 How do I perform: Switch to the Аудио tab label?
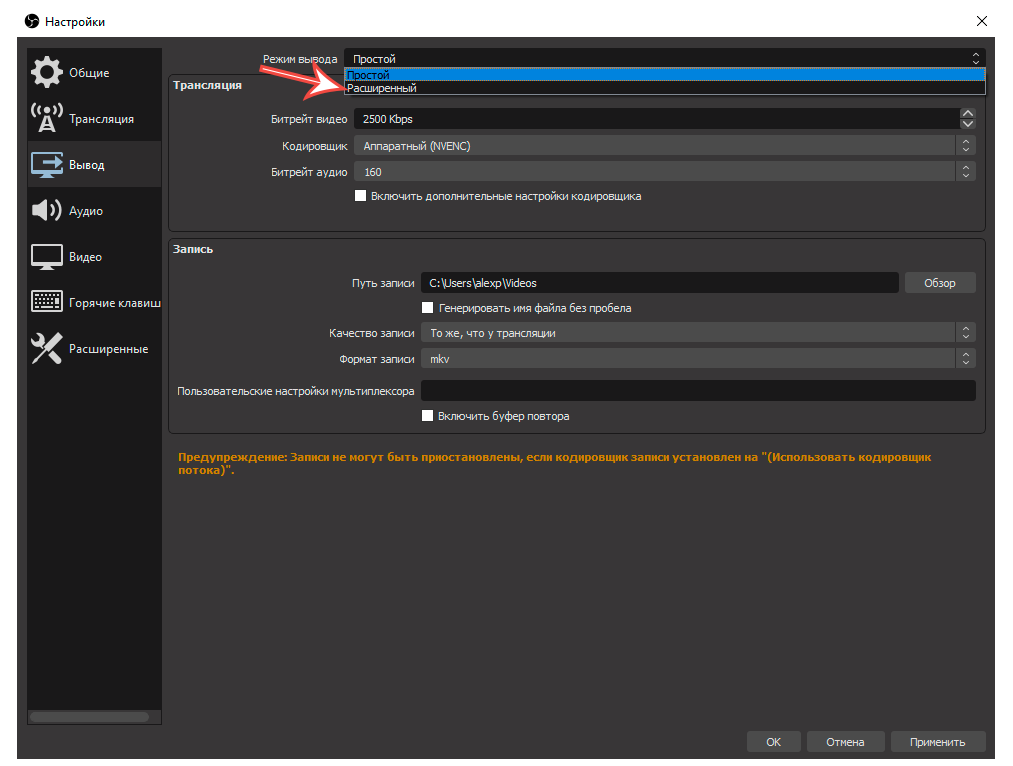[x=86, y=211]
